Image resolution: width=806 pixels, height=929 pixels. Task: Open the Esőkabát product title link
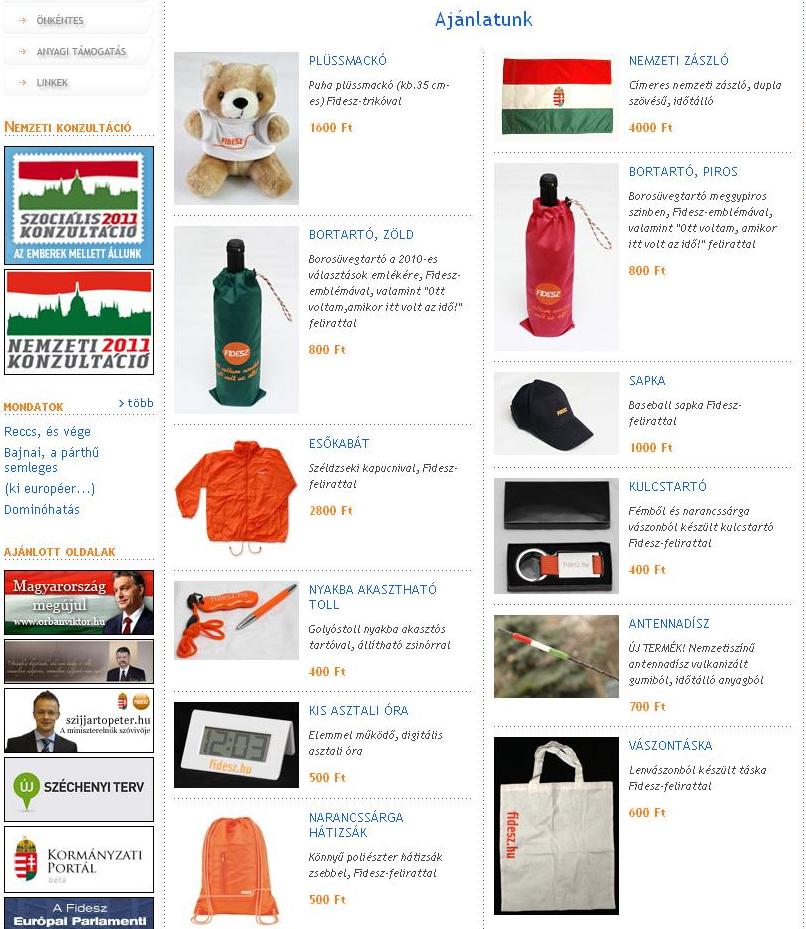[x=339, y=443]
